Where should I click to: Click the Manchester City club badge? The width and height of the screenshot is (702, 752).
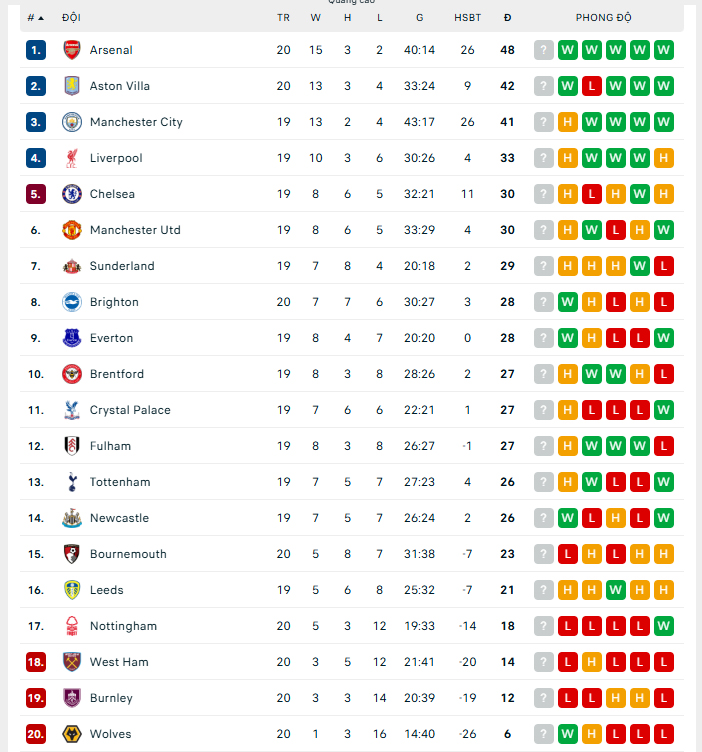[x=71, y=122]
